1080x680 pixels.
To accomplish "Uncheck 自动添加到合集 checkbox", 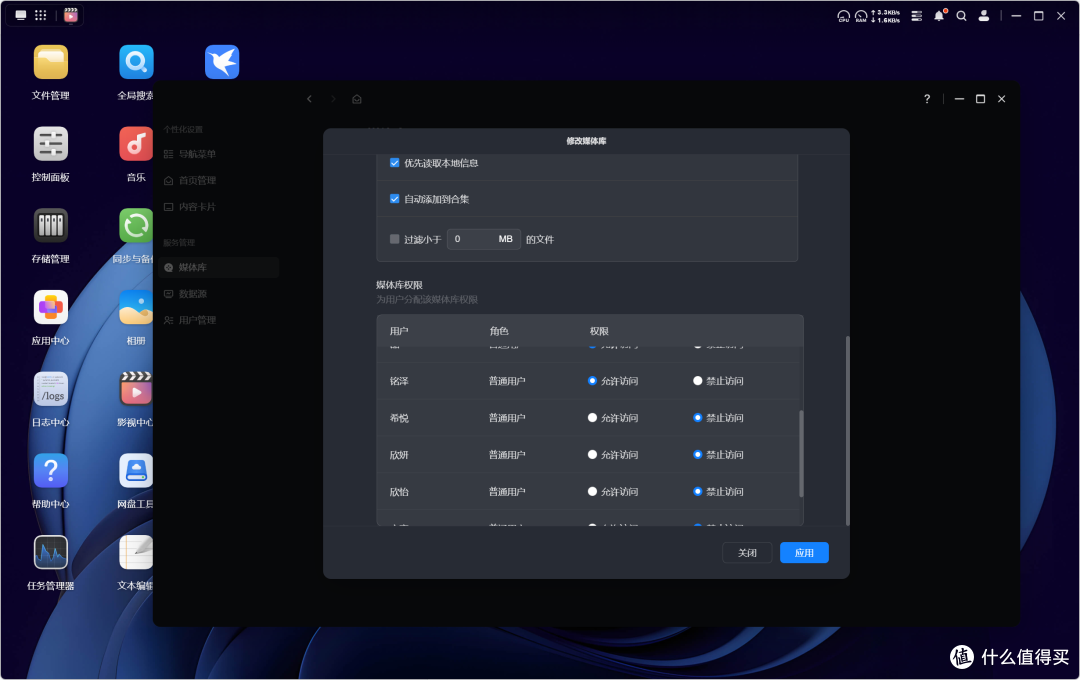I will click(x=395, y=198).
